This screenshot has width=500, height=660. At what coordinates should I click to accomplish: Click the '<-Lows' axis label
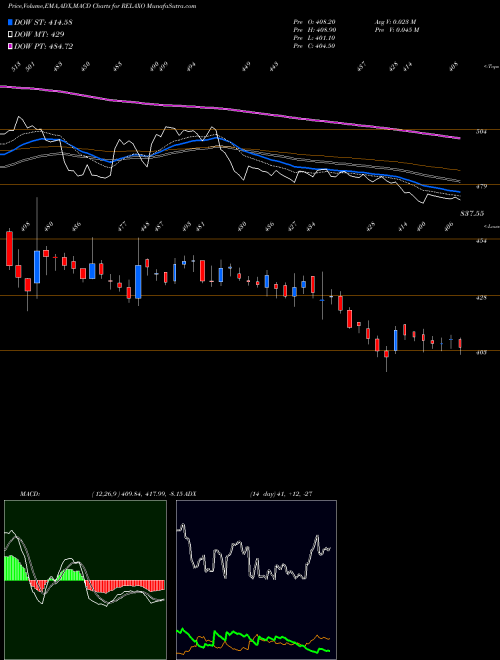coord(491,226)
